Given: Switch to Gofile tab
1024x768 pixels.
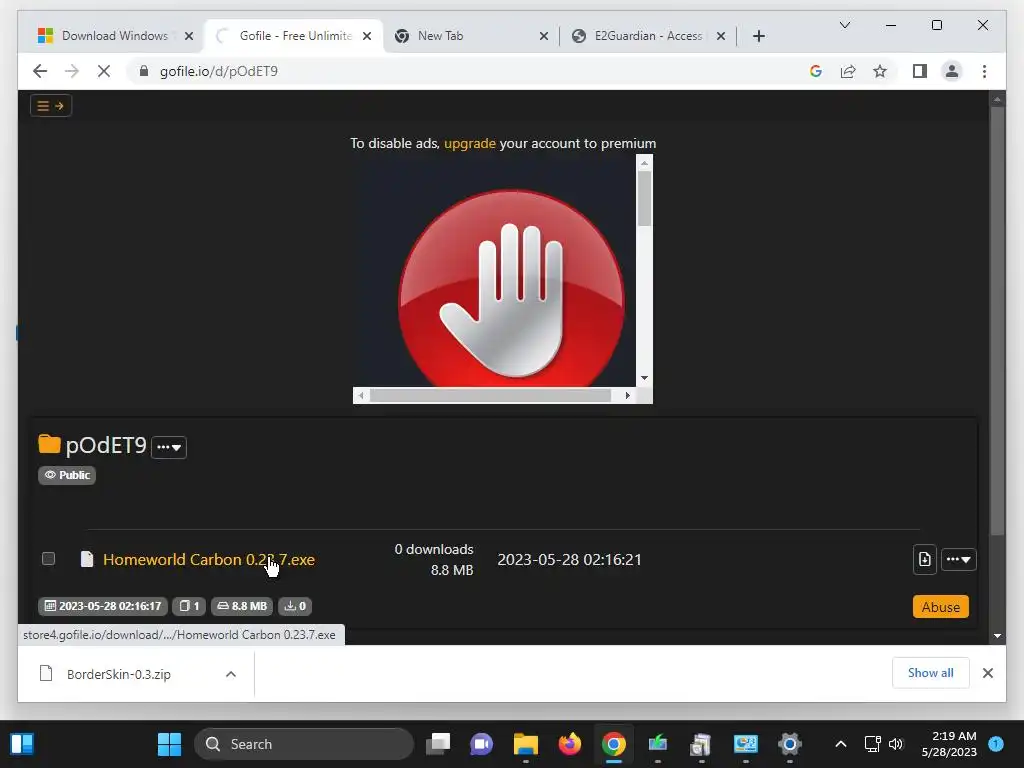Looking at the screenshot, I should point(294,36).
